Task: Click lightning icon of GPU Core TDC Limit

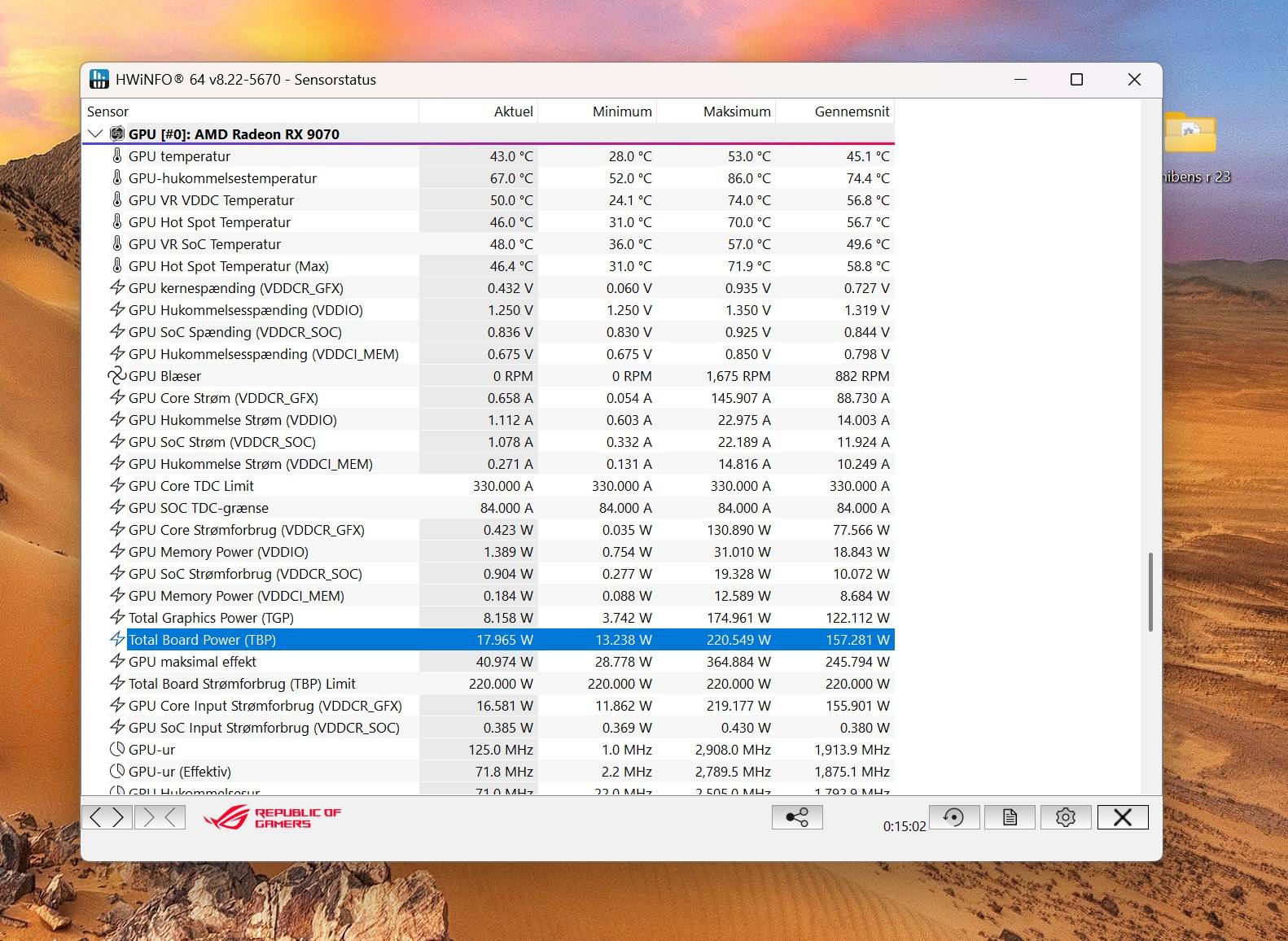Action: [117, 485]
